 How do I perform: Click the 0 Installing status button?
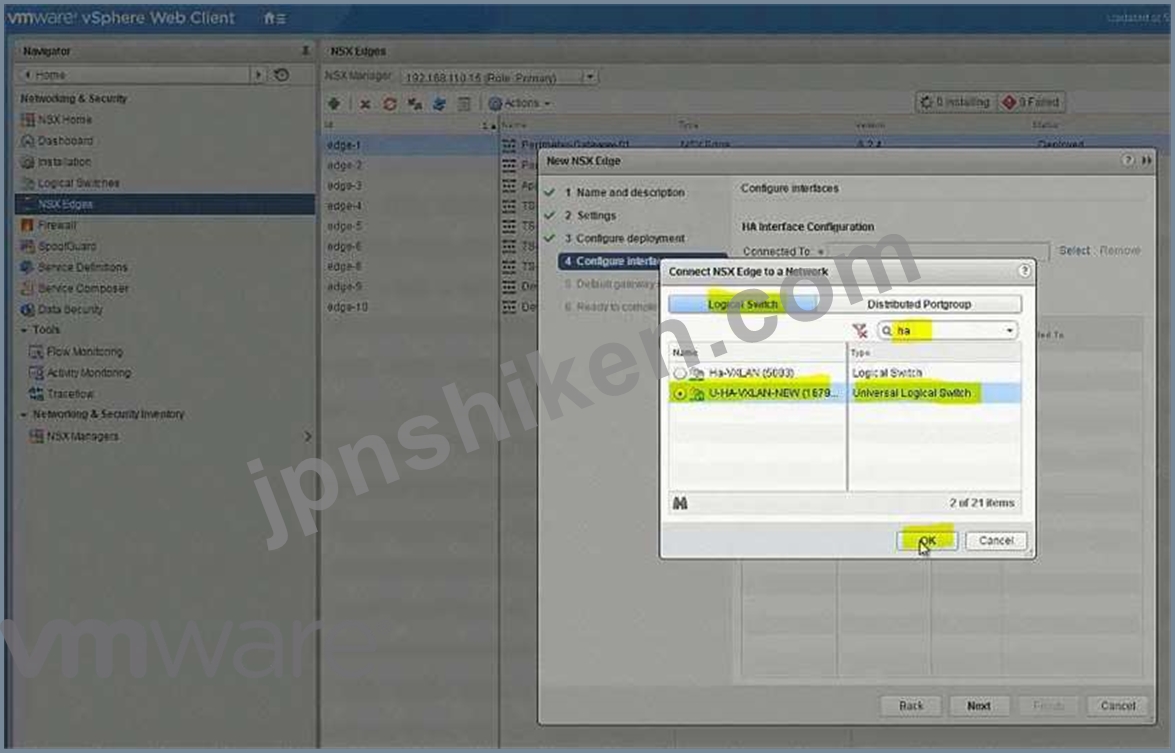pos(955,102)
